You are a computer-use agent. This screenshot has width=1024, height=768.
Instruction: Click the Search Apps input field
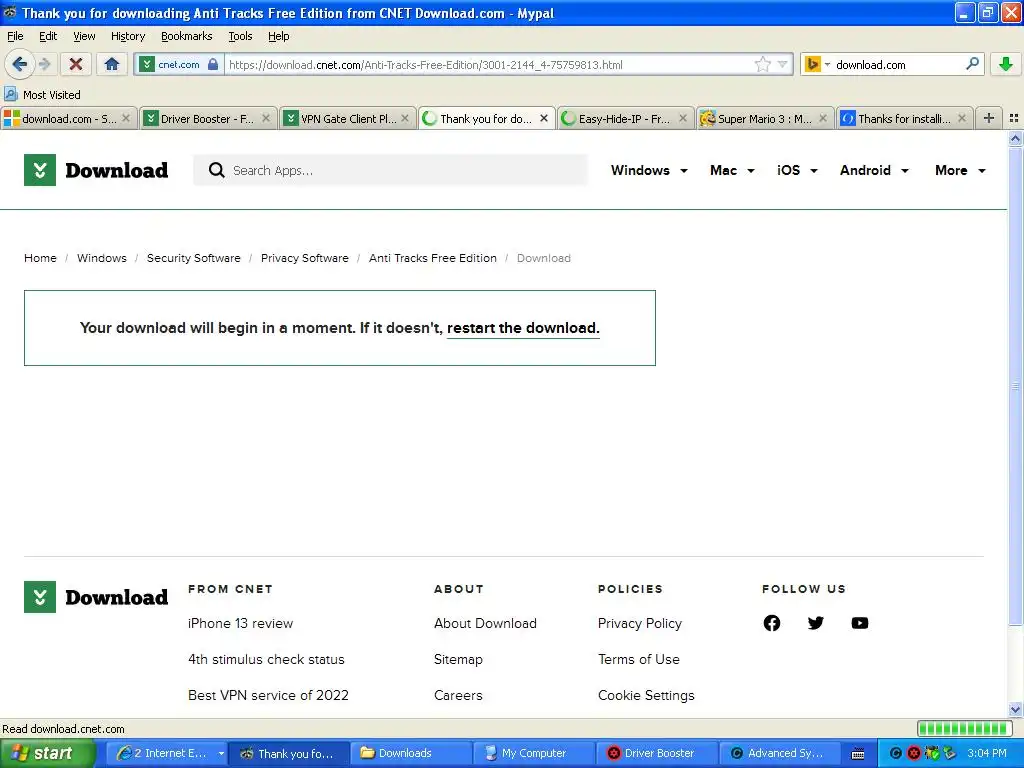click(391, 170)
